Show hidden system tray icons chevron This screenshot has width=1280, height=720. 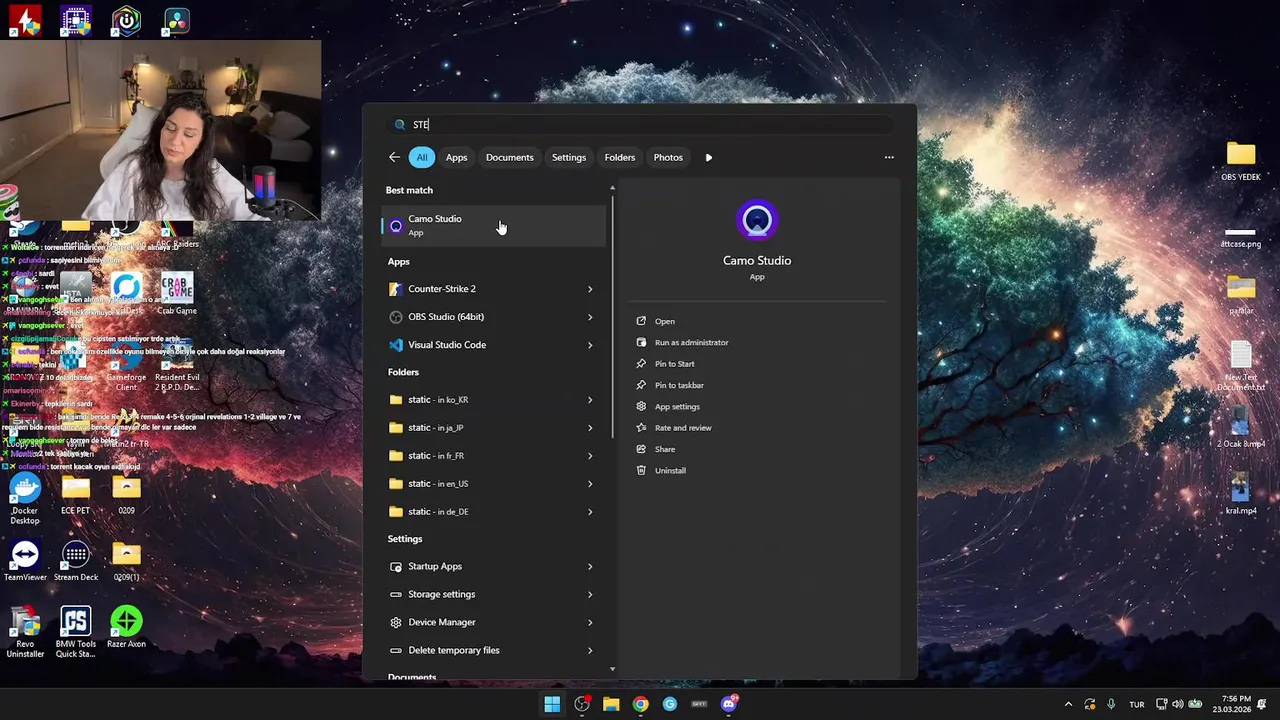1068,704
